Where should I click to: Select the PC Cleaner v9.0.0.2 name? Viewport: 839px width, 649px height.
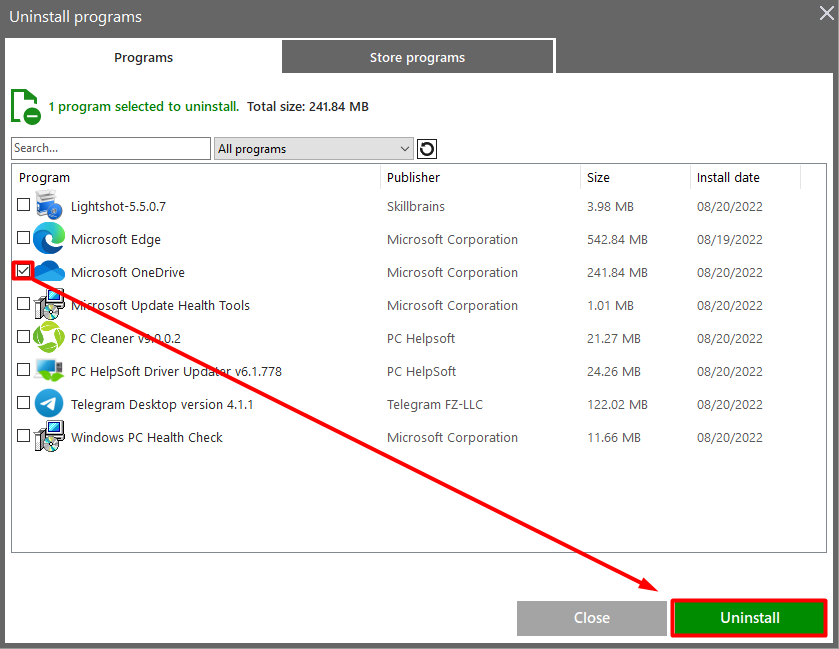(x=126, y=339)
